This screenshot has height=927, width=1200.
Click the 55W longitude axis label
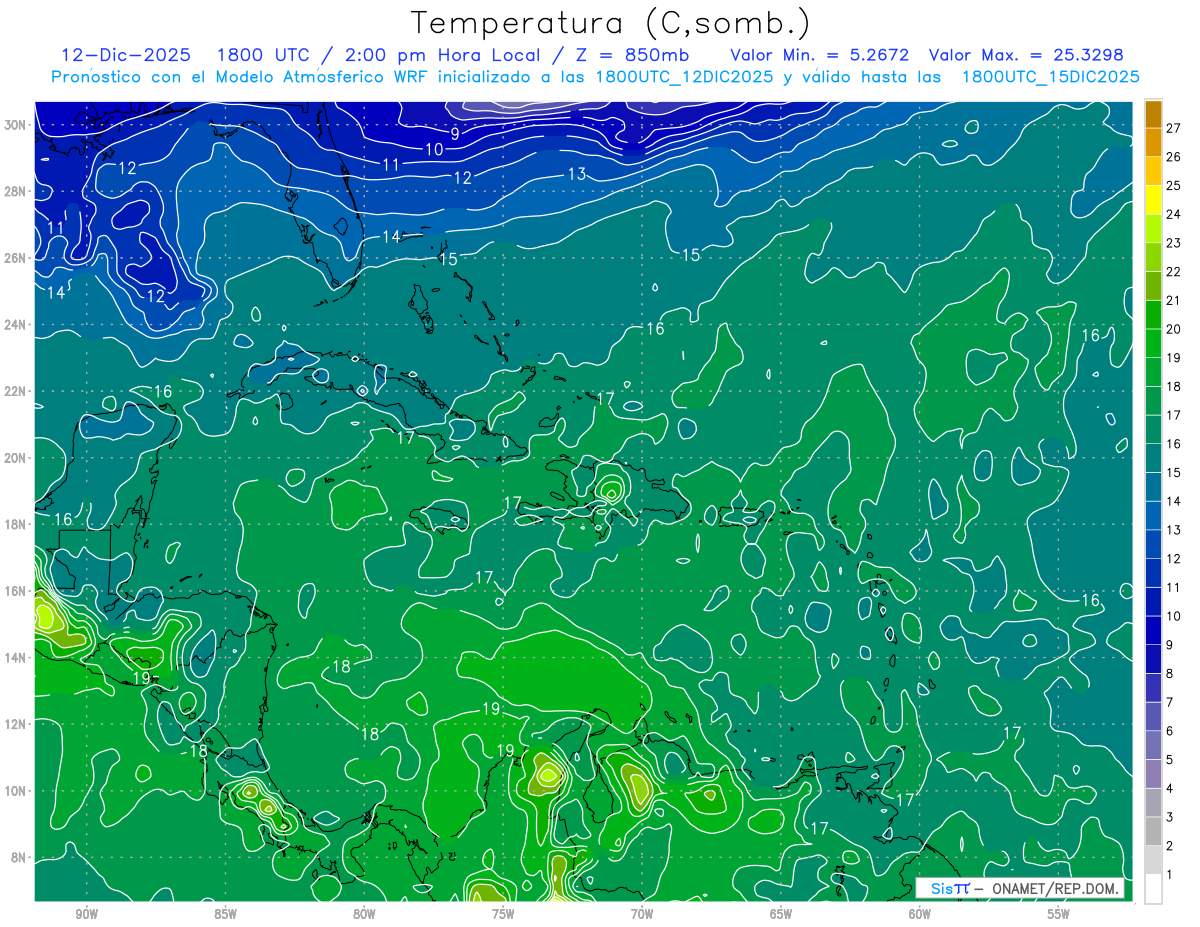(1059, 914)
